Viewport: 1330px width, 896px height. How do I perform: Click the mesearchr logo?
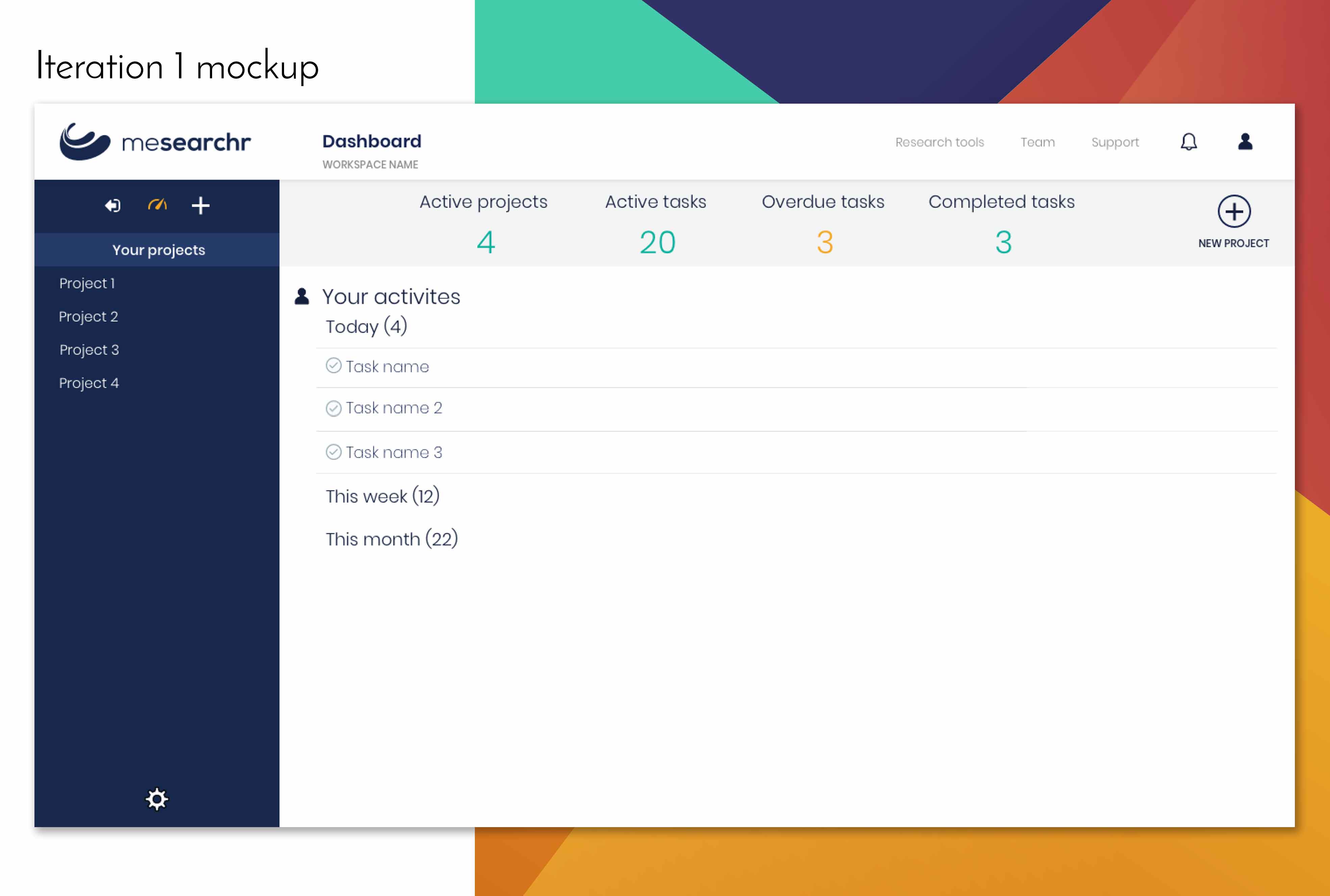(155, 142)
